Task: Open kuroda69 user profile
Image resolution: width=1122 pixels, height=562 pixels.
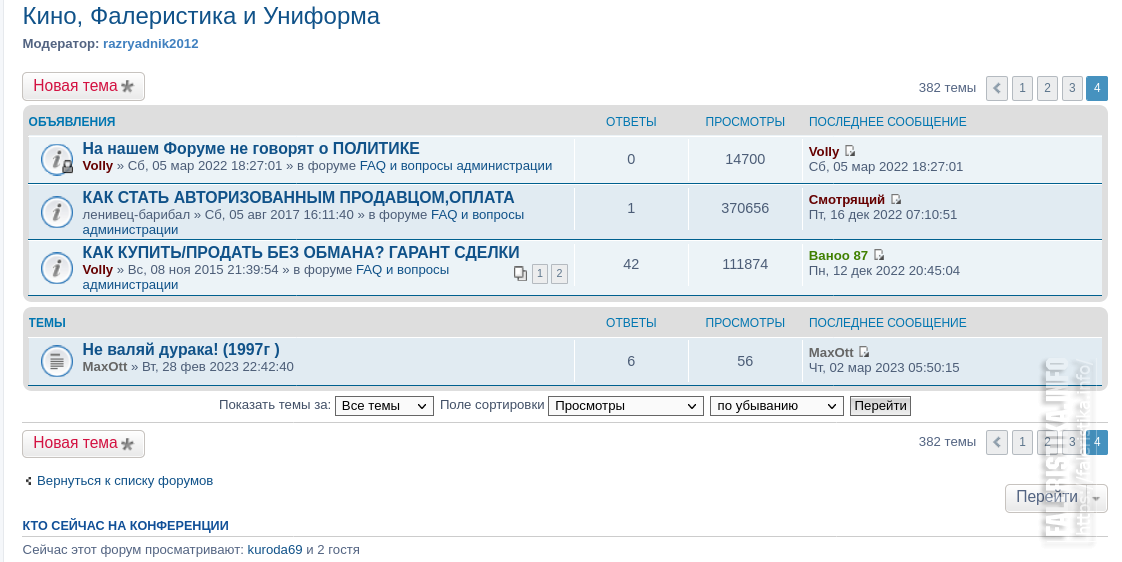Action: coord(275,550)
